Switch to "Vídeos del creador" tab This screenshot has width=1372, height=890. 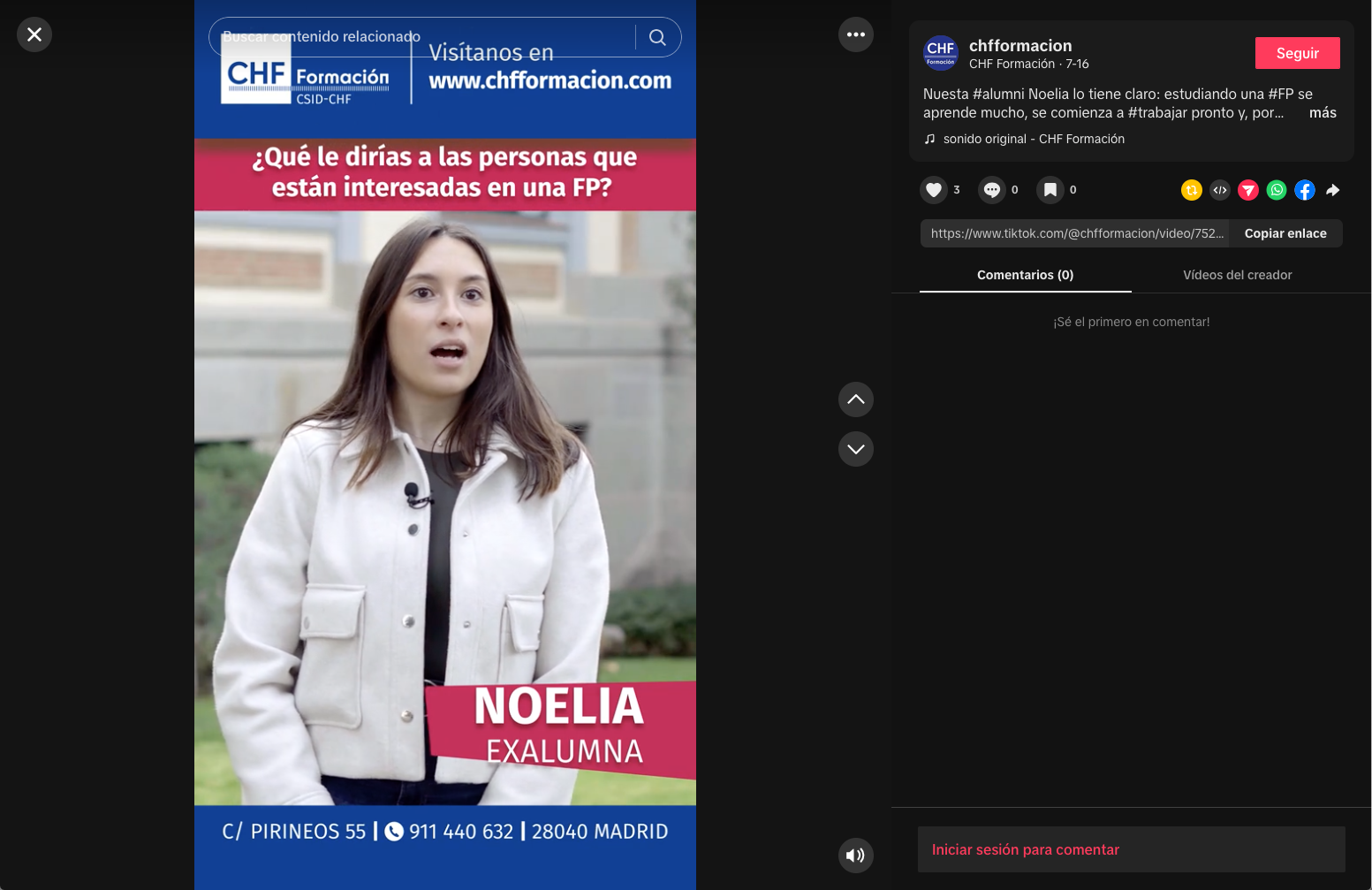(x=1237, y=275)
